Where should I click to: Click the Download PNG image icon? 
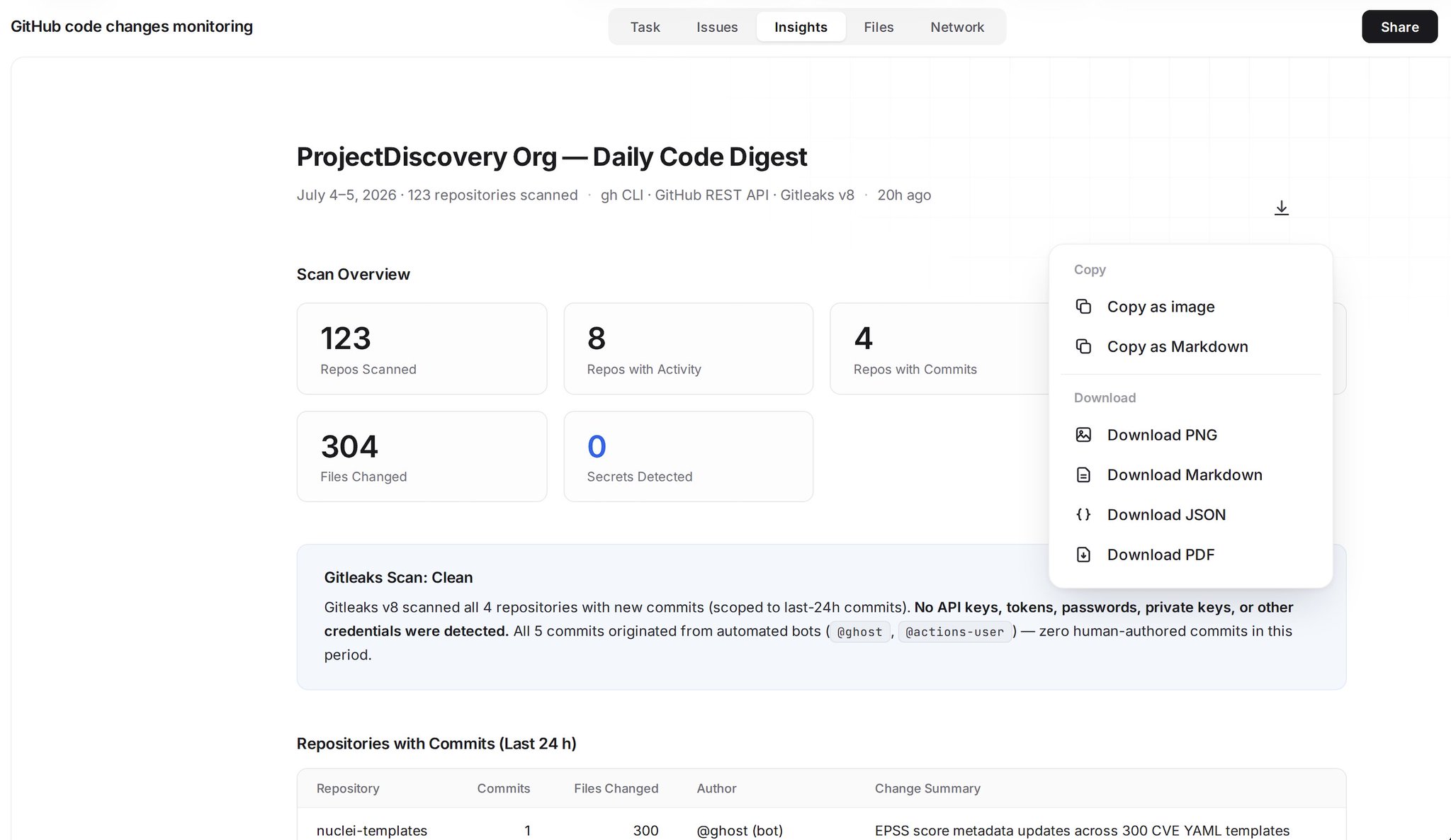1083,435
